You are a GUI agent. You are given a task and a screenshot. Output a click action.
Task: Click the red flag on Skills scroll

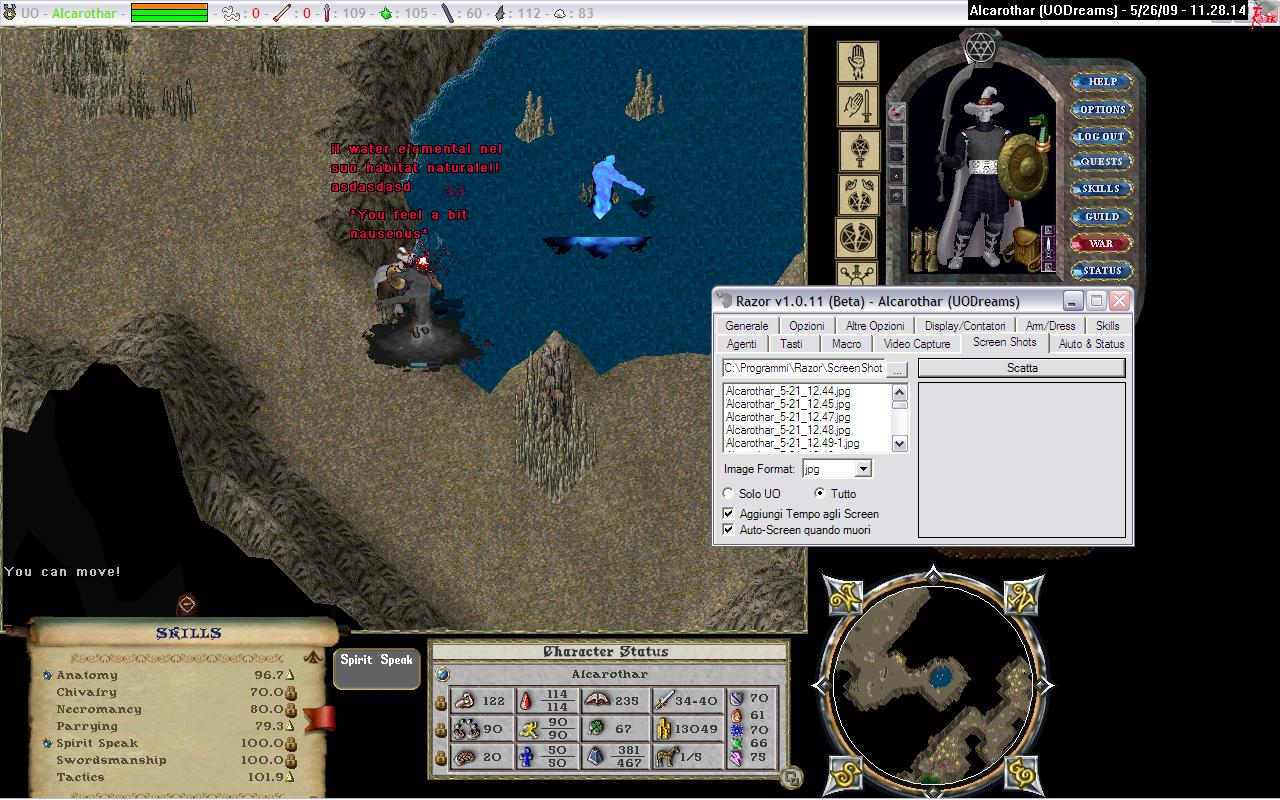(x=320, y=718)
